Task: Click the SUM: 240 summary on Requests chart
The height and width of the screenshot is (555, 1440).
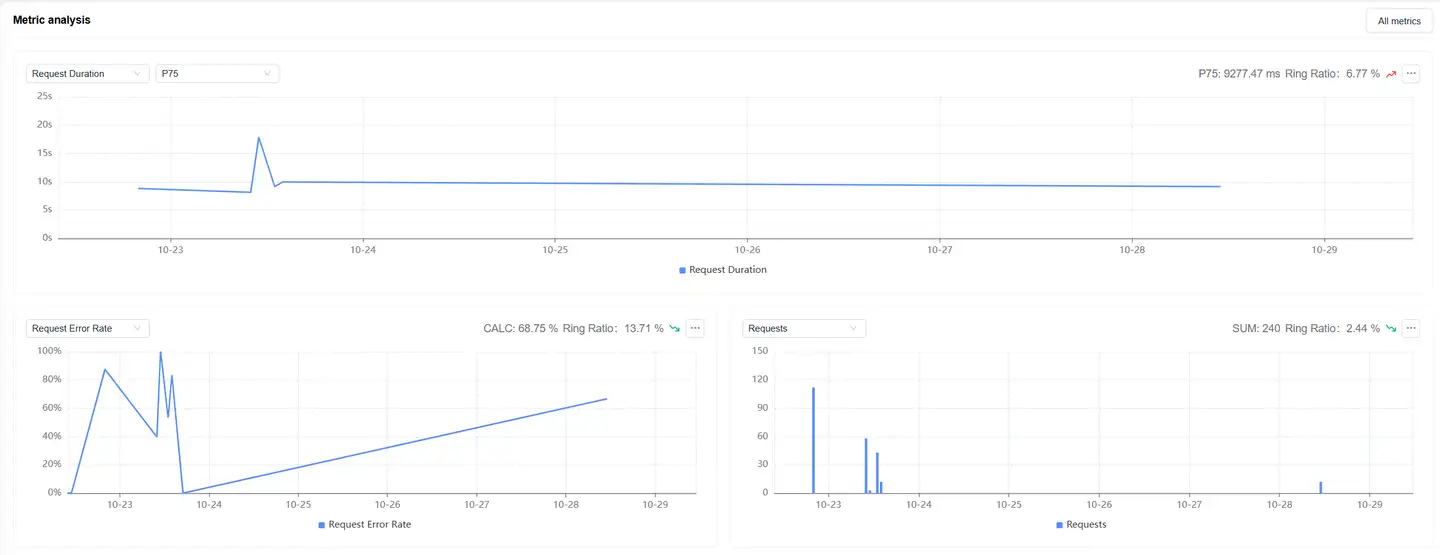Action: [1255, 329]
